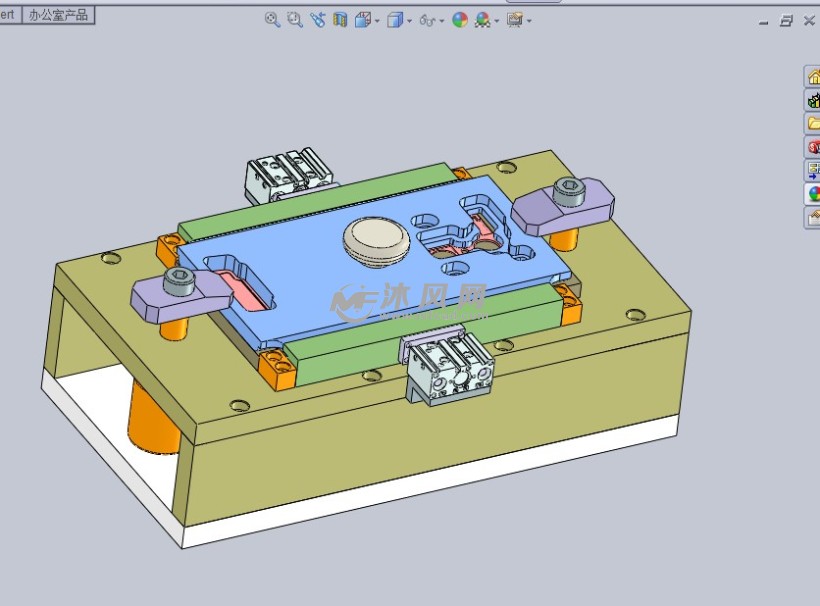
Task: Switch to the 办公室产品 tab
Action: (x=58, y=15)
